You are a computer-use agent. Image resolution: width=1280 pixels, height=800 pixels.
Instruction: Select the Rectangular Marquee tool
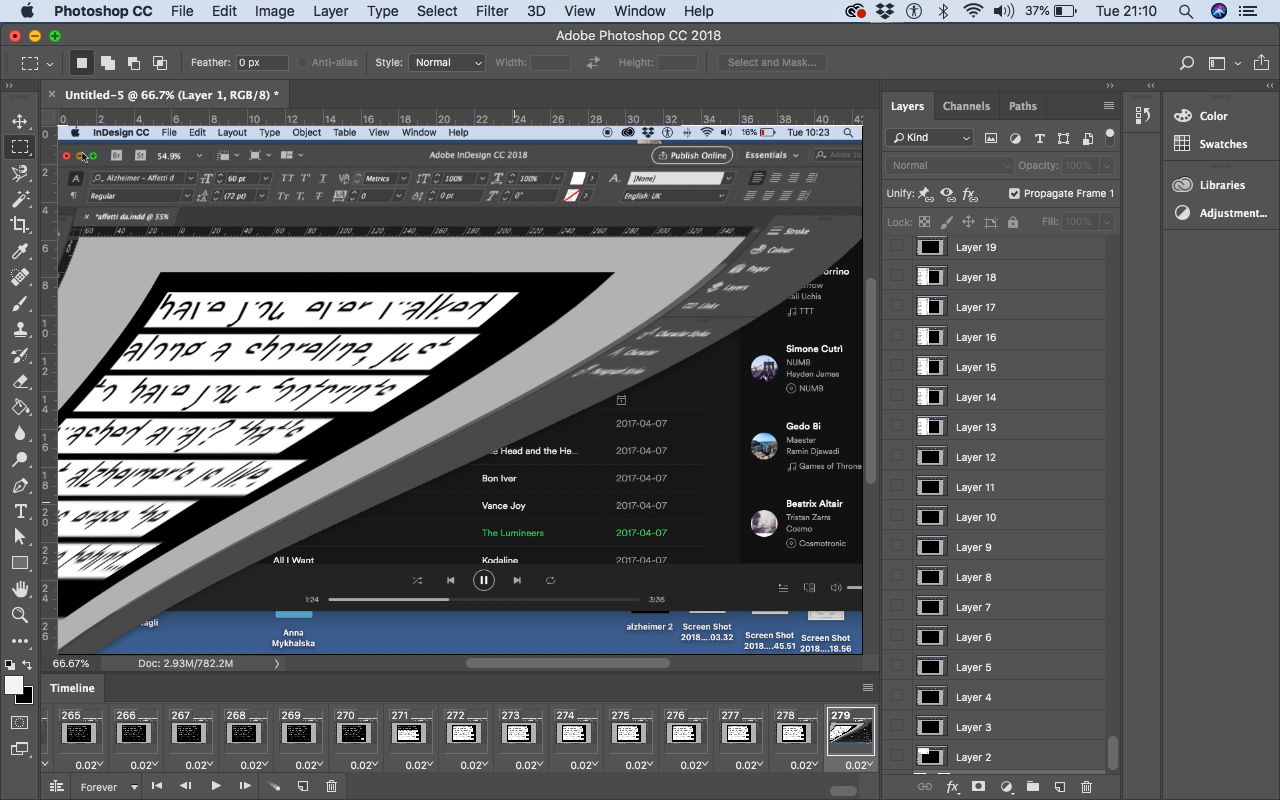20,147
